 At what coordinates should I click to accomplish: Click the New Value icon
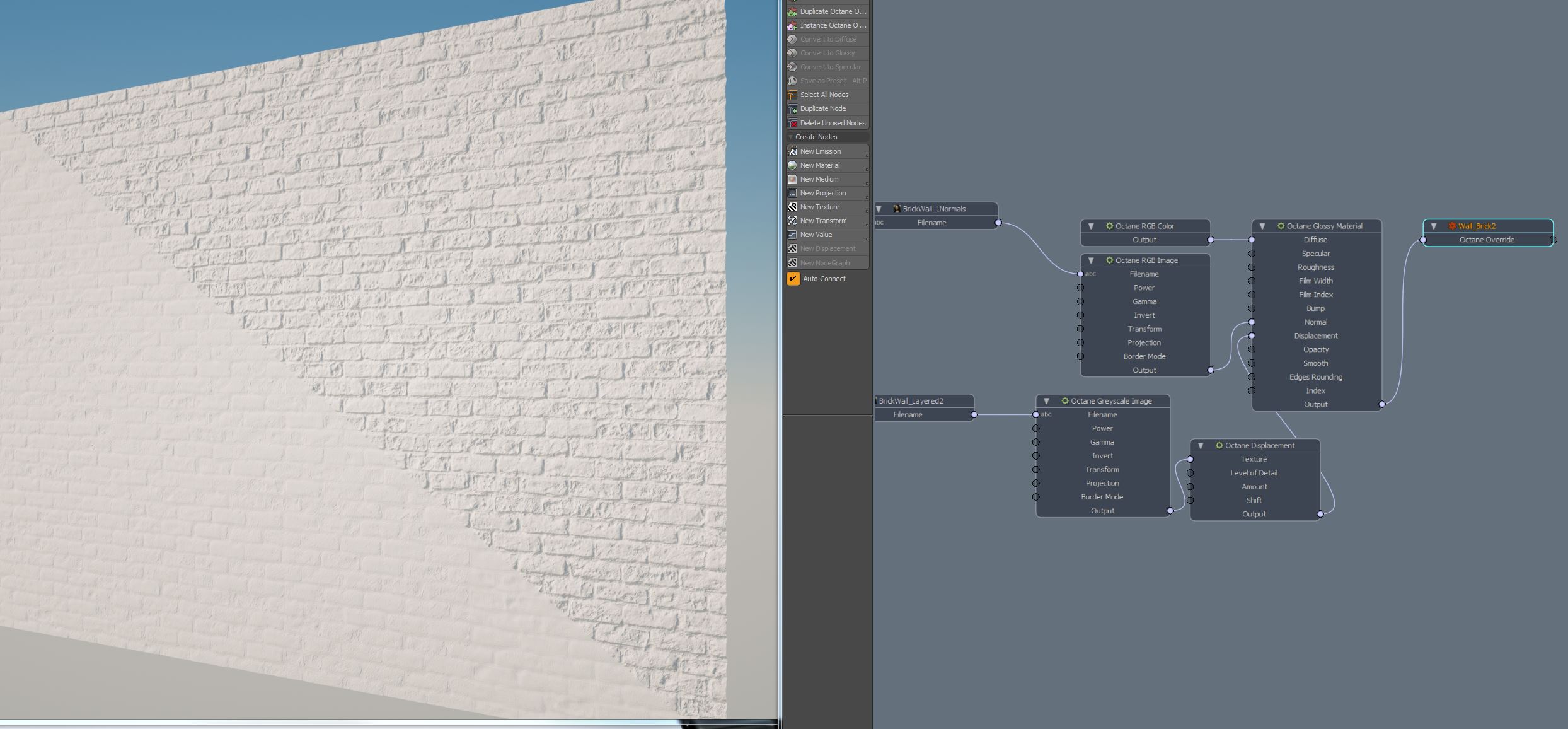(x=792, y=235)
